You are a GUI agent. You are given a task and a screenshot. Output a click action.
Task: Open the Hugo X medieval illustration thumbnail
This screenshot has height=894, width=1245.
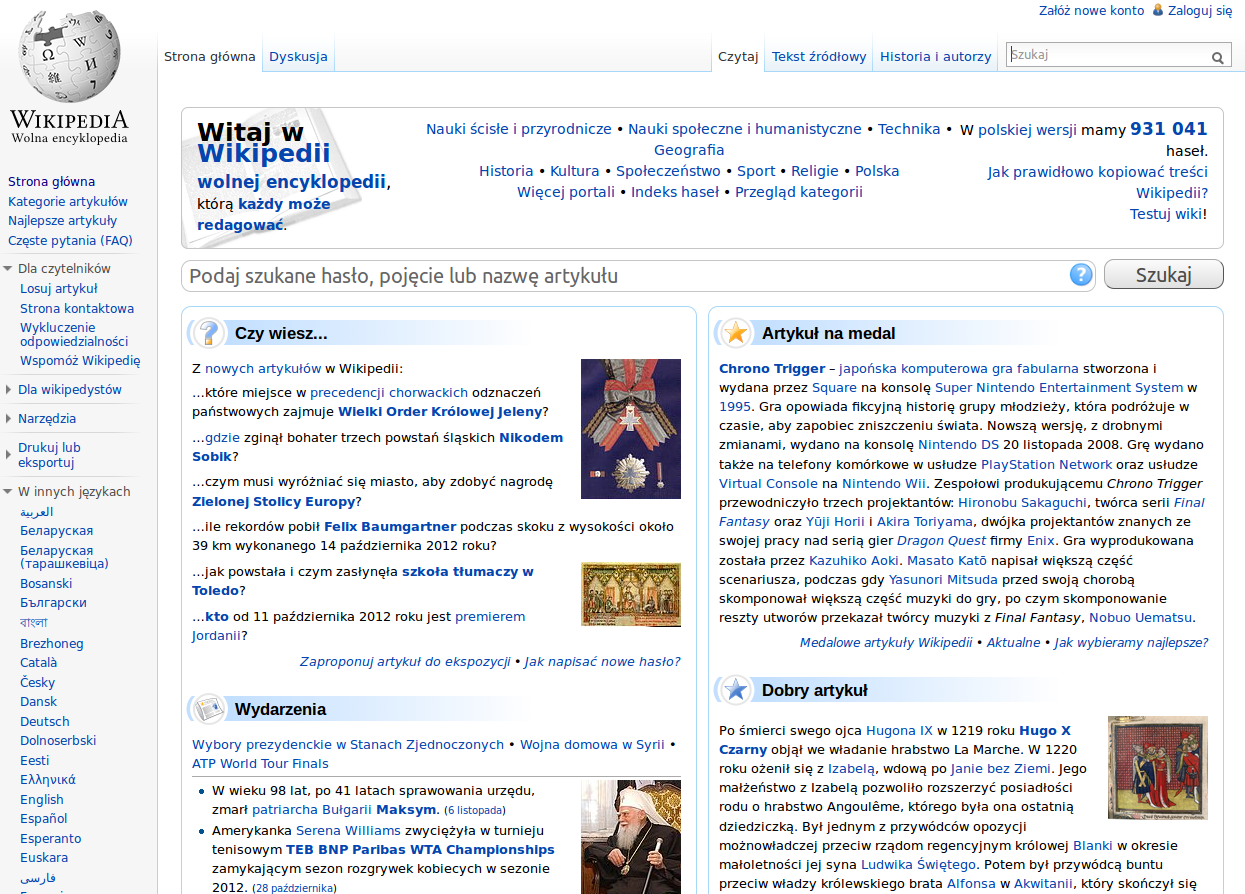coord(1158,767)
